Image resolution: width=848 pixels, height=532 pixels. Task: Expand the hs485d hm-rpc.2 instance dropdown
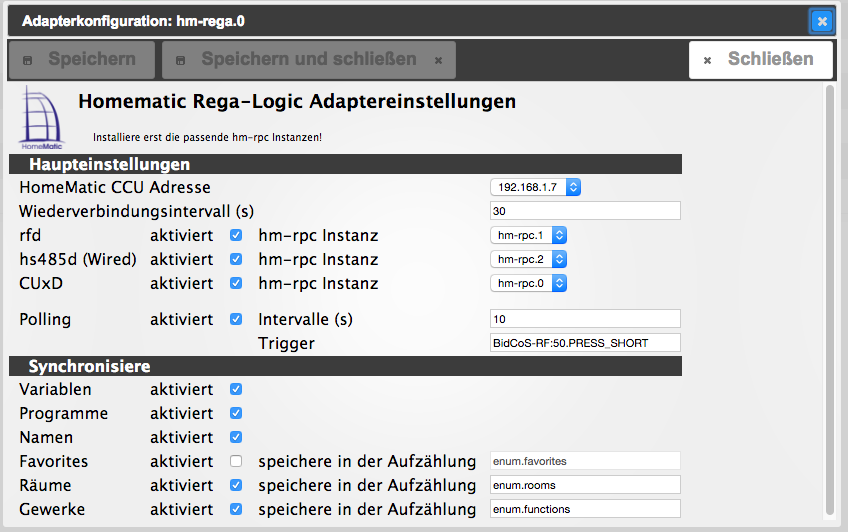pyautogui.click(x=529, y=260)
